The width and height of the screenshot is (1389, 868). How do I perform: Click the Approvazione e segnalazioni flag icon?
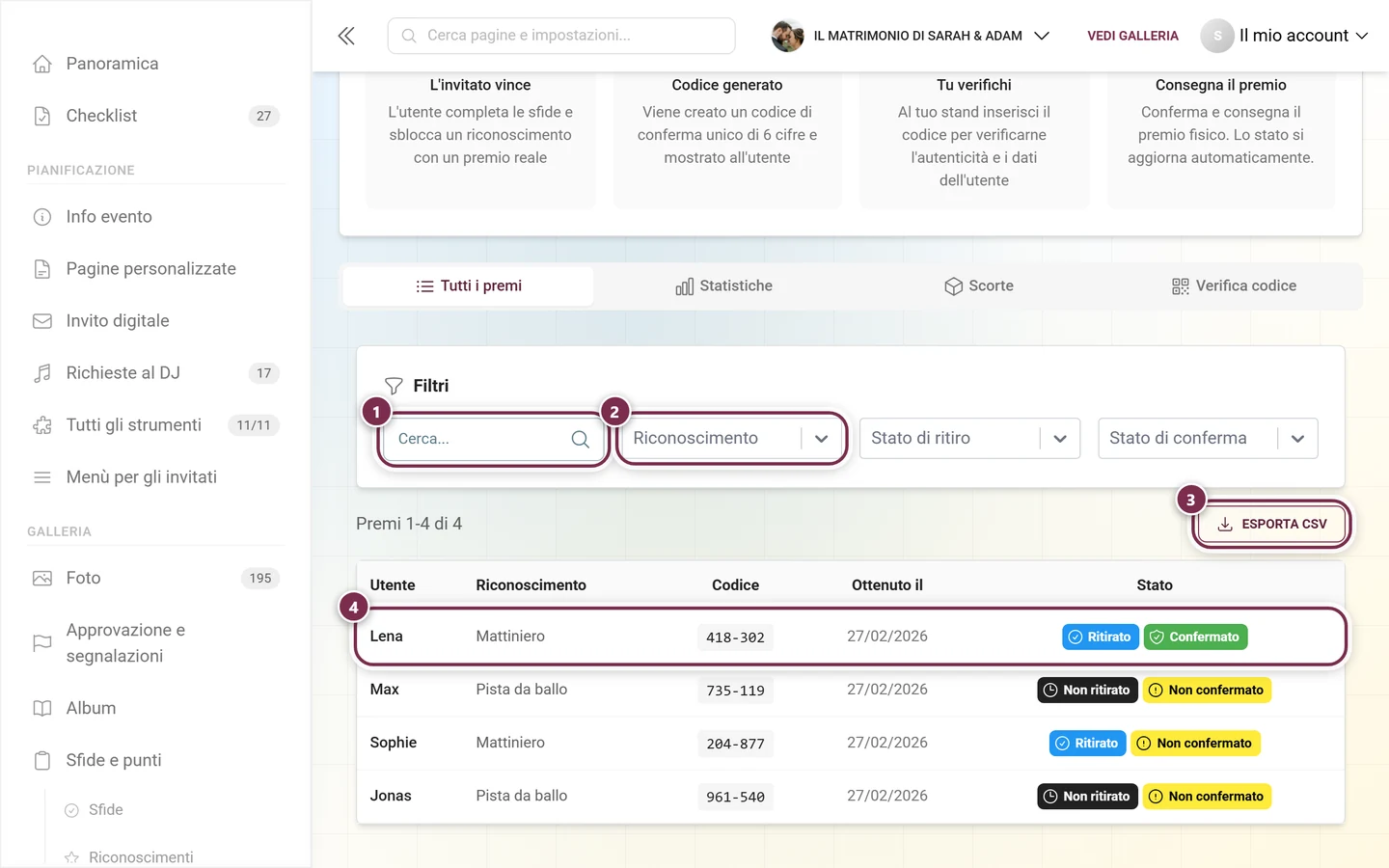[x=42, y=643]
